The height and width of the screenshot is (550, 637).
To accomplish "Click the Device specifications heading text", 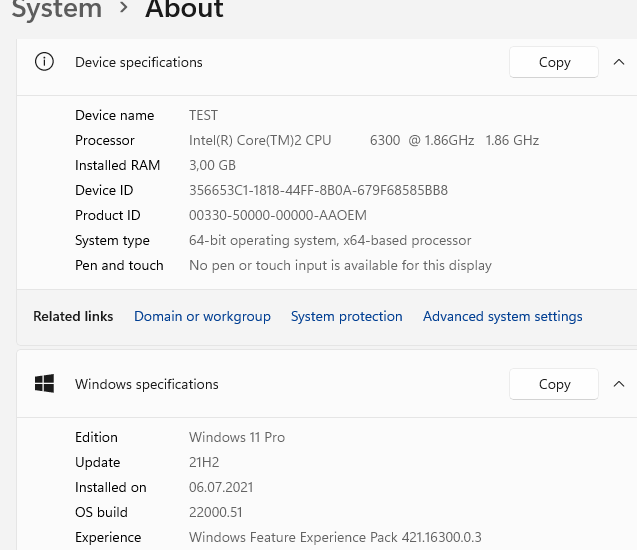I will 139,63.
